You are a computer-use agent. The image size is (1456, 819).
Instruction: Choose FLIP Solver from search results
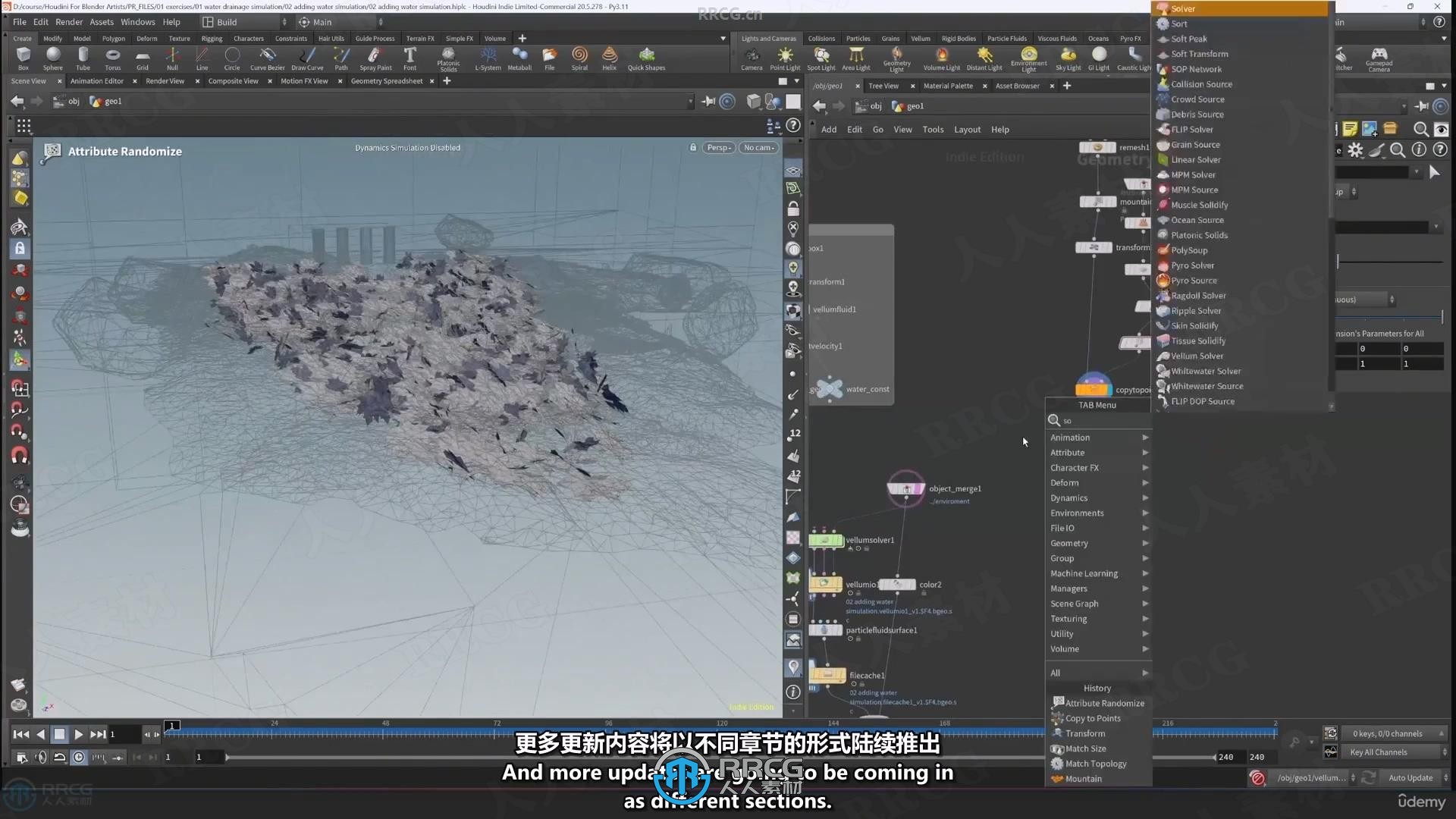[1191, 130]
